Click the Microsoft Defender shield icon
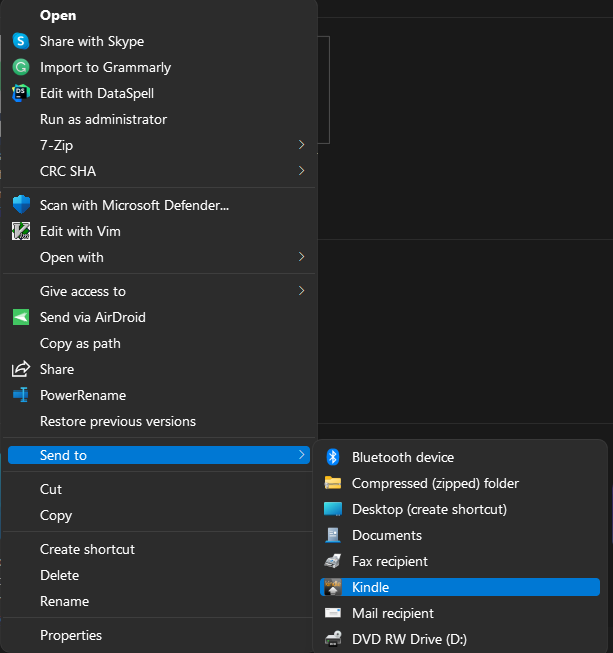 [x=21, y=205]
